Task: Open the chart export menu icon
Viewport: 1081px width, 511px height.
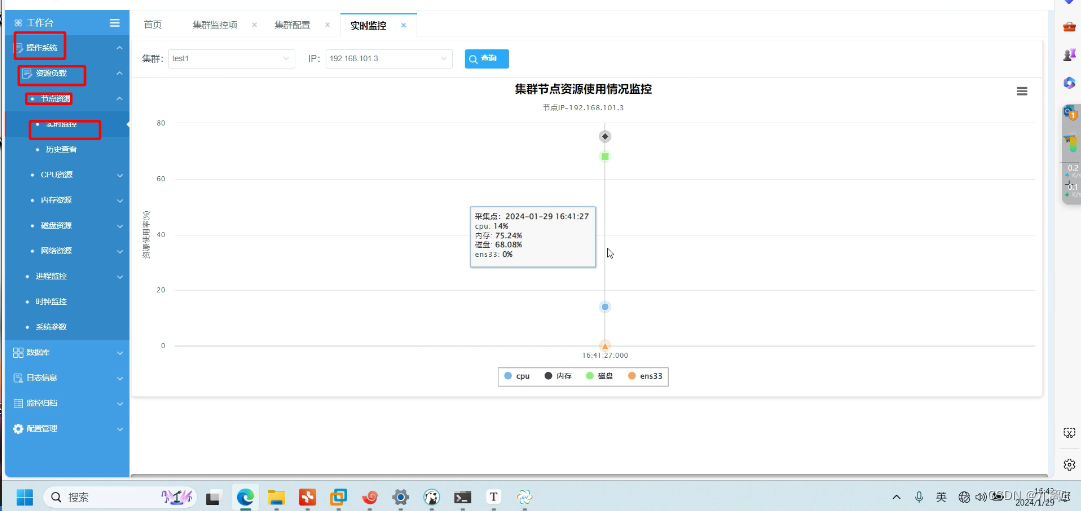Action: coord(1022,91)
